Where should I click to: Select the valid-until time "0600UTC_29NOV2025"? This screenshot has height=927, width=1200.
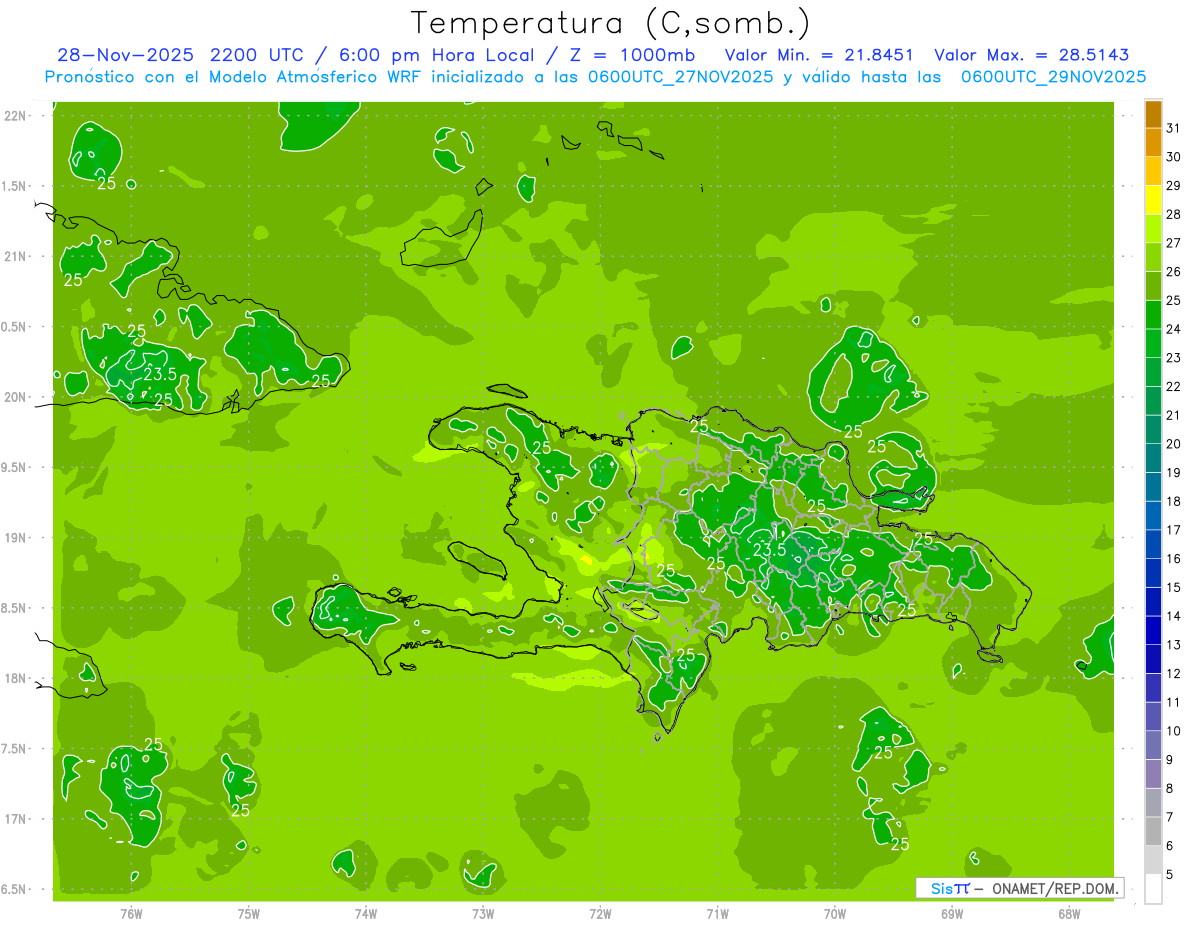click(1052, 77)
